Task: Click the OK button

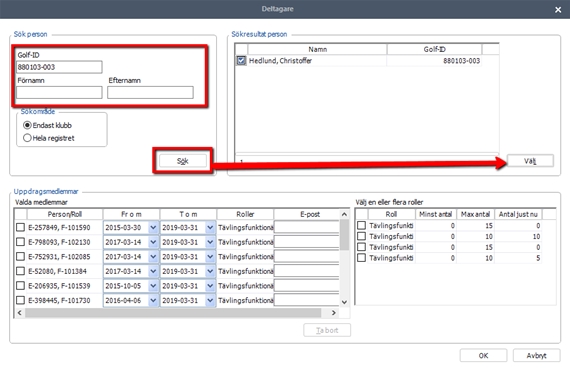Action: pyautogui.click(x=483, y=355)
